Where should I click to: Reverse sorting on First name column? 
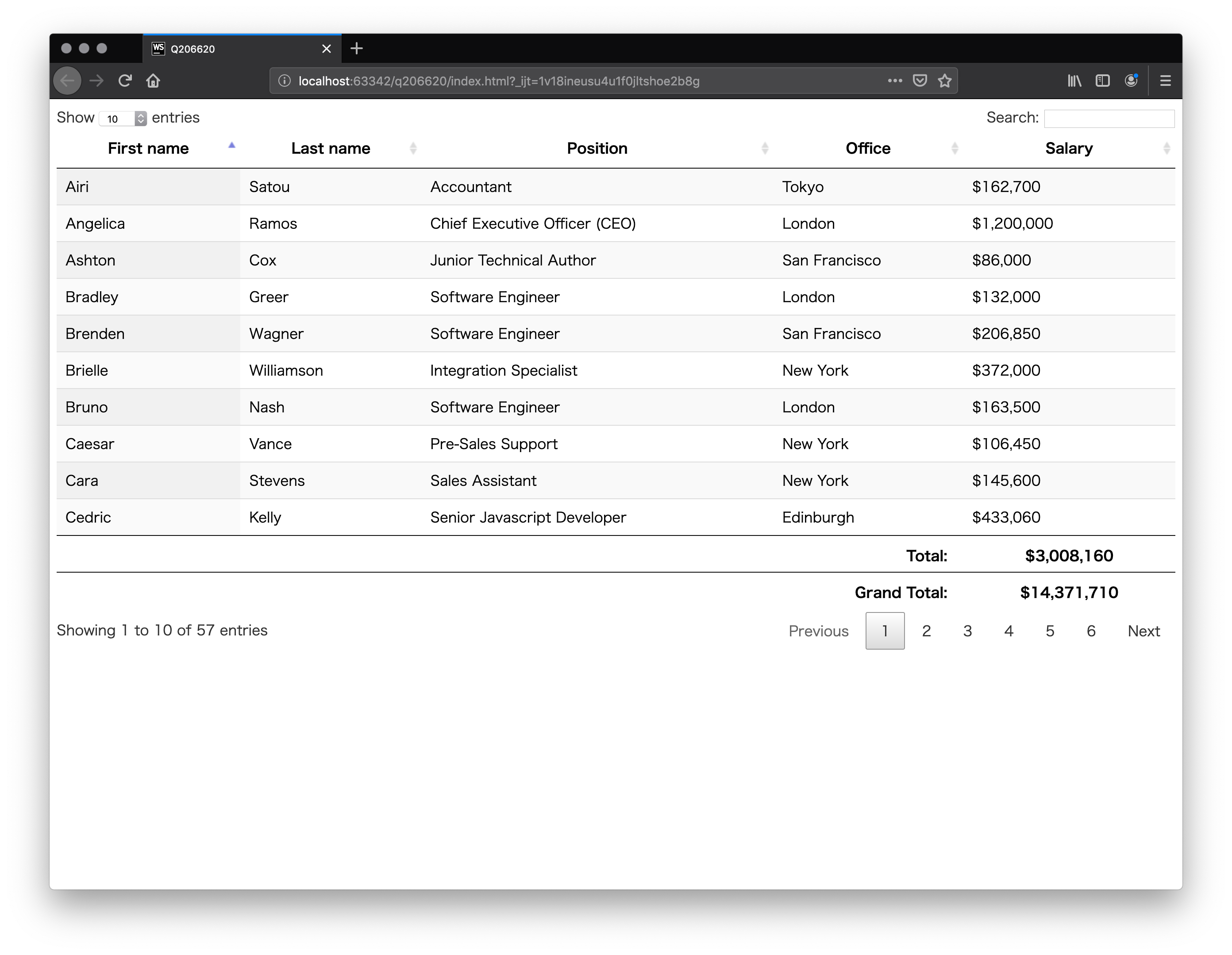pyautogui.click(x=148, y=148)
